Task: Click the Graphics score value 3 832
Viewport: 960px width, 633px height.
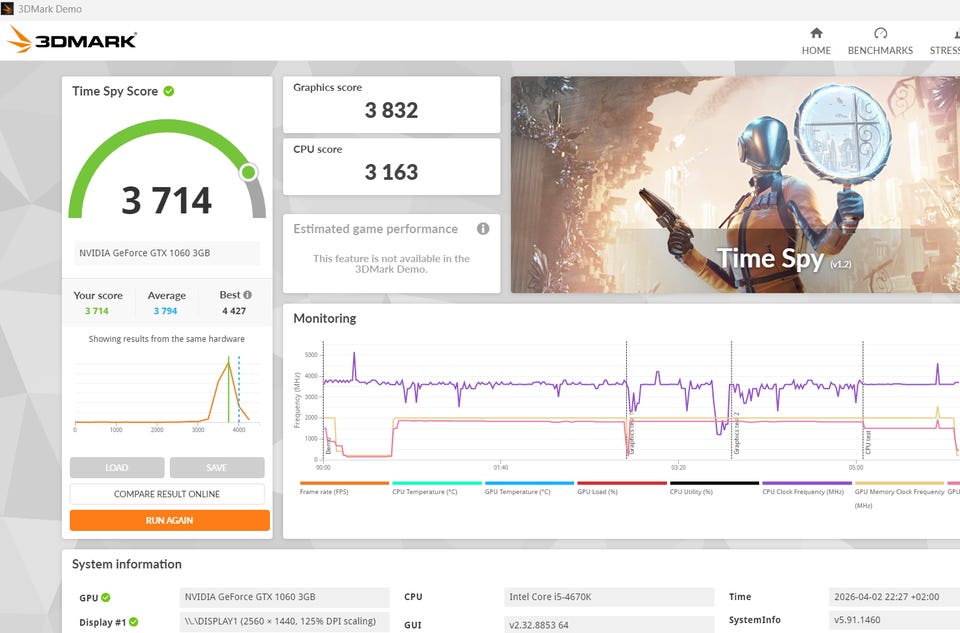Action: 391,110
